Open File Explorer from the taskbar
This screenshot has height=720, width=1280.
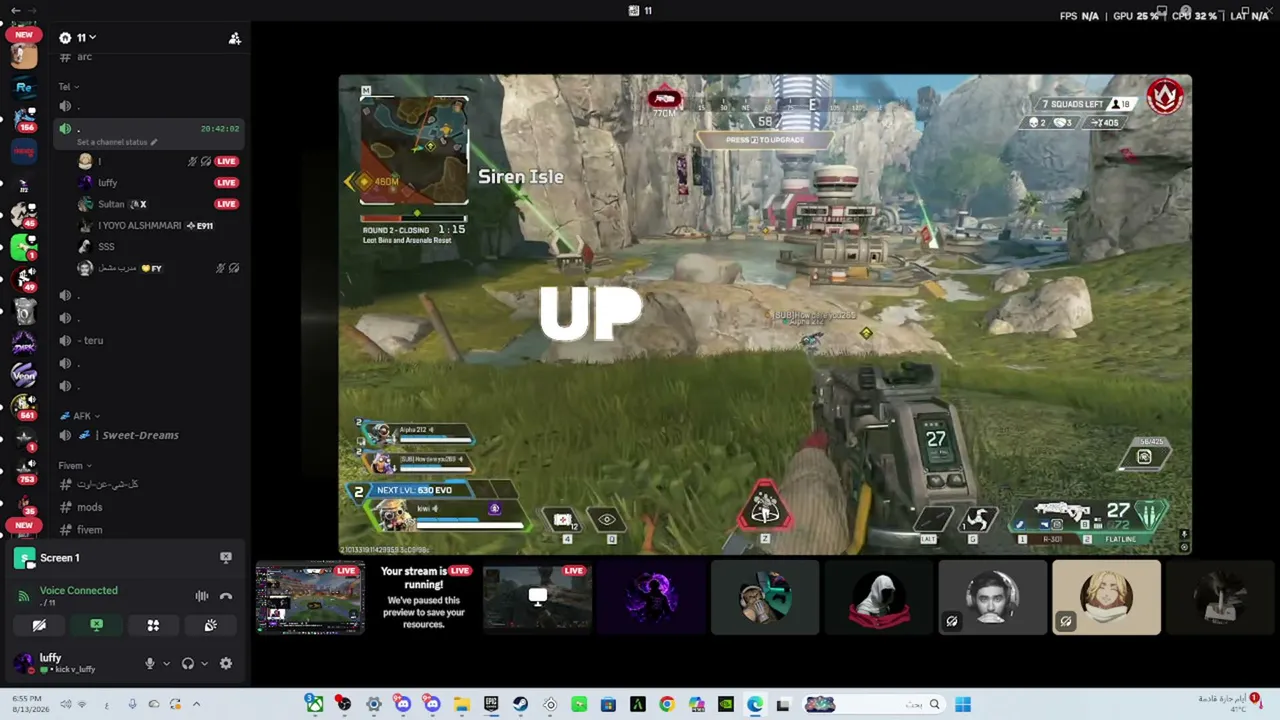[x=461, y=704]
